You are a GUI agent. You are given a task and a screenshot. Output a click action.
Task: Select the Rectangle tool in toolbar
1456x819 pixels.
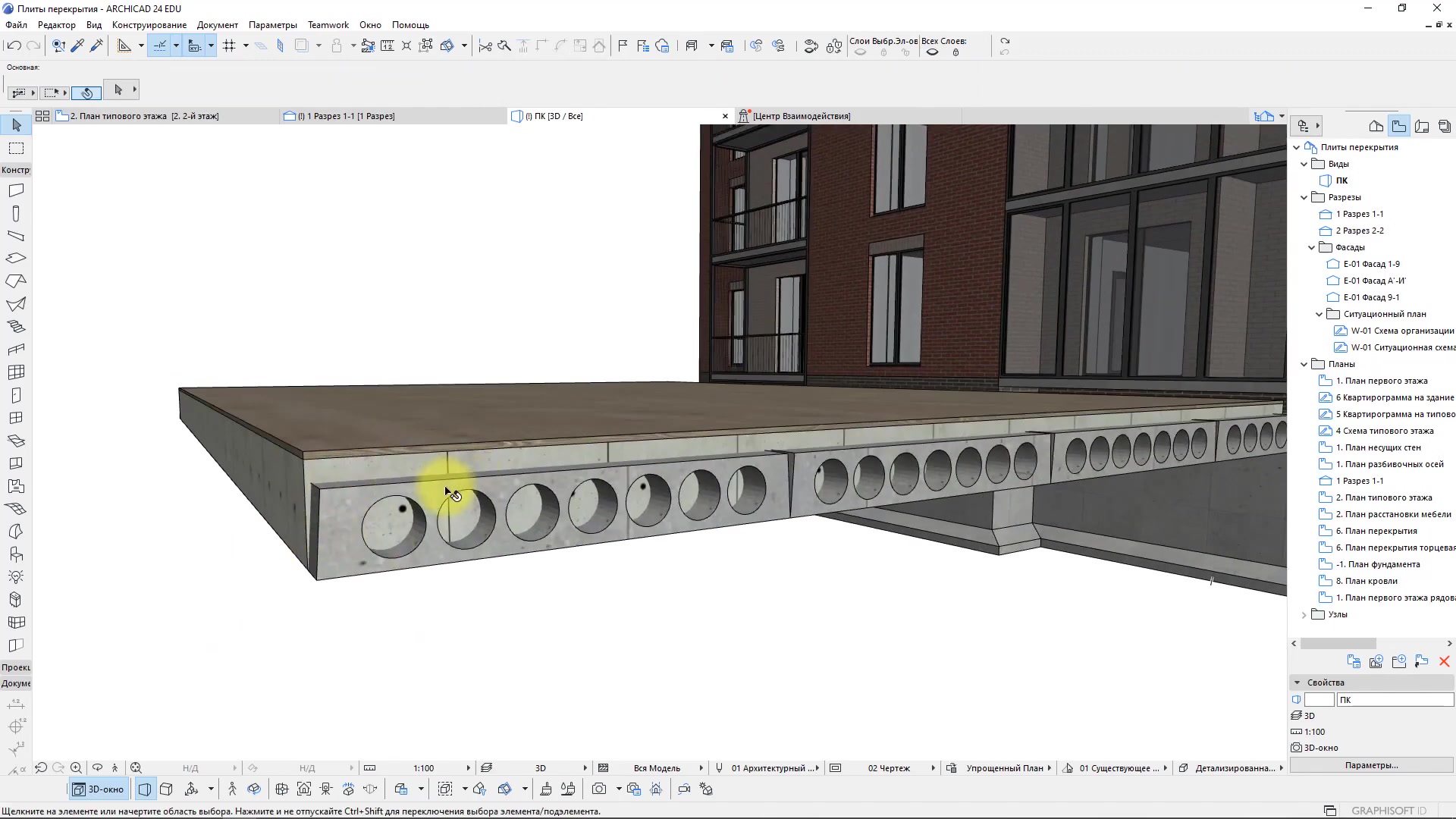(16, 147)
